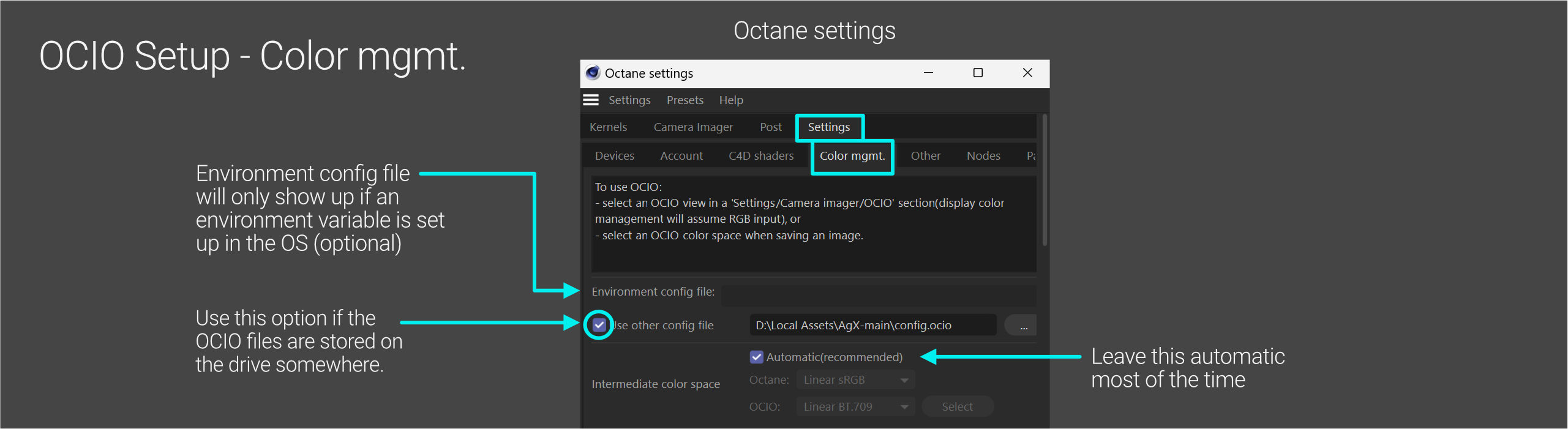Open the hamburger menu icon
The image size is (1568, 429).
coord(591,100)
